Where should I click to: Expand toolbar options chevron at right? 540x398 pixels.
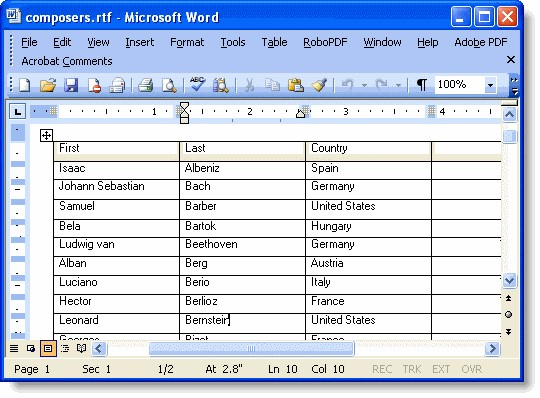(514, 86)
